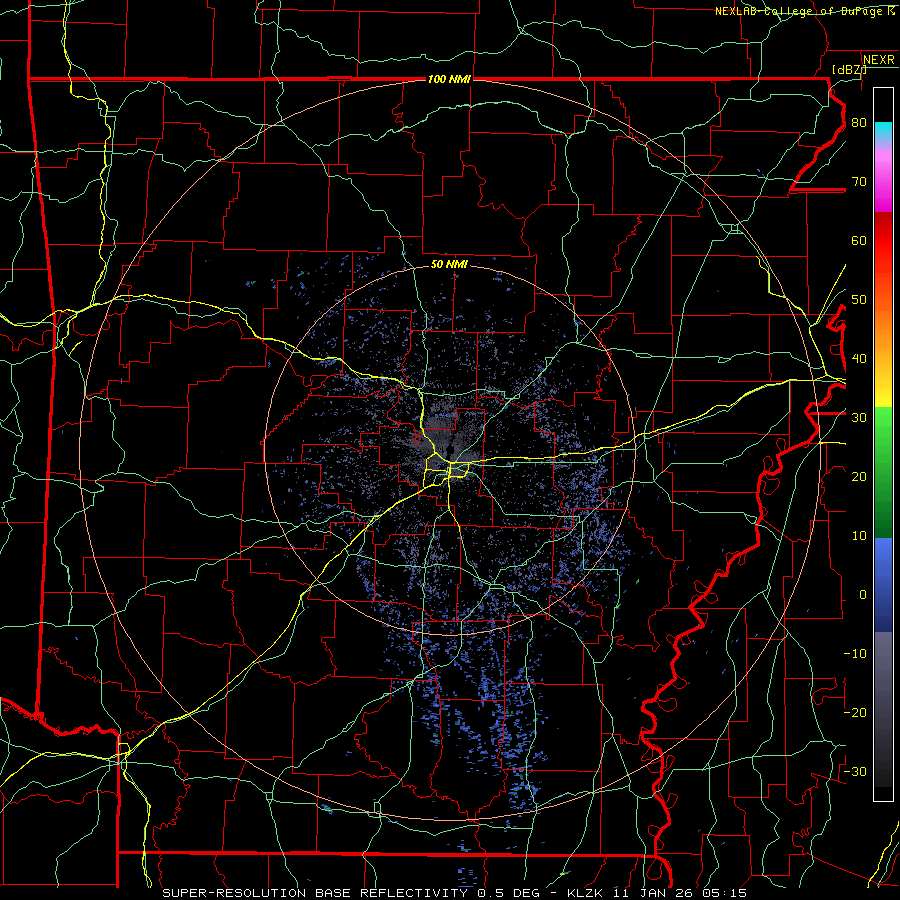The width and height of the screenshot is (900, 900).
Task: Click the "-10" tick label on the dBZ scale
Action: (855, 654)
